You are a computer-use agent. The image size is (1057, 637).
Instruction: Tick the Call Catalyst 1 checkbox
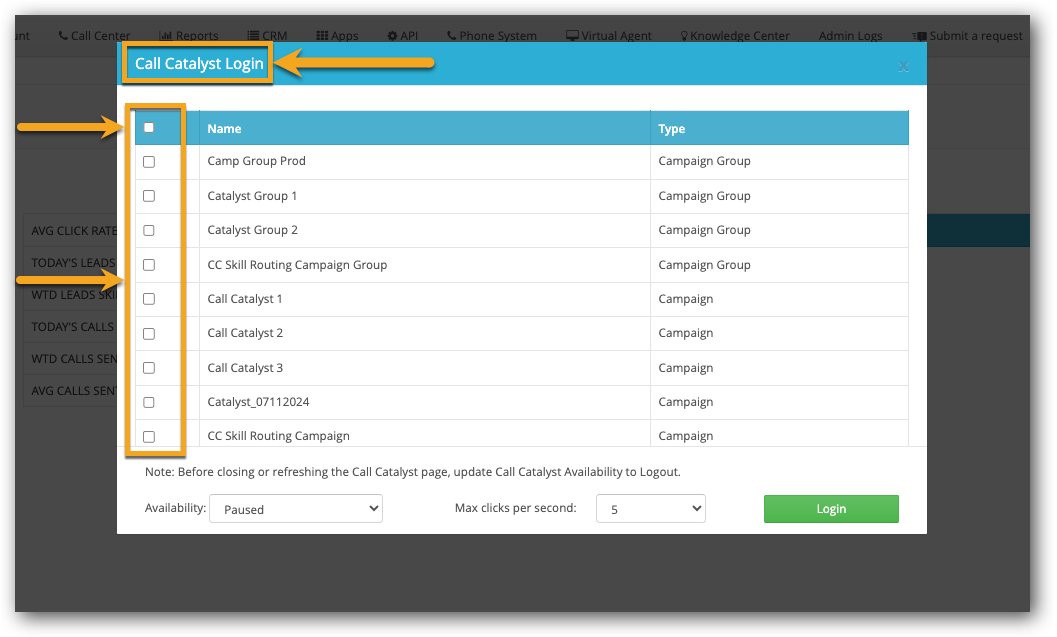pos(149,299)
